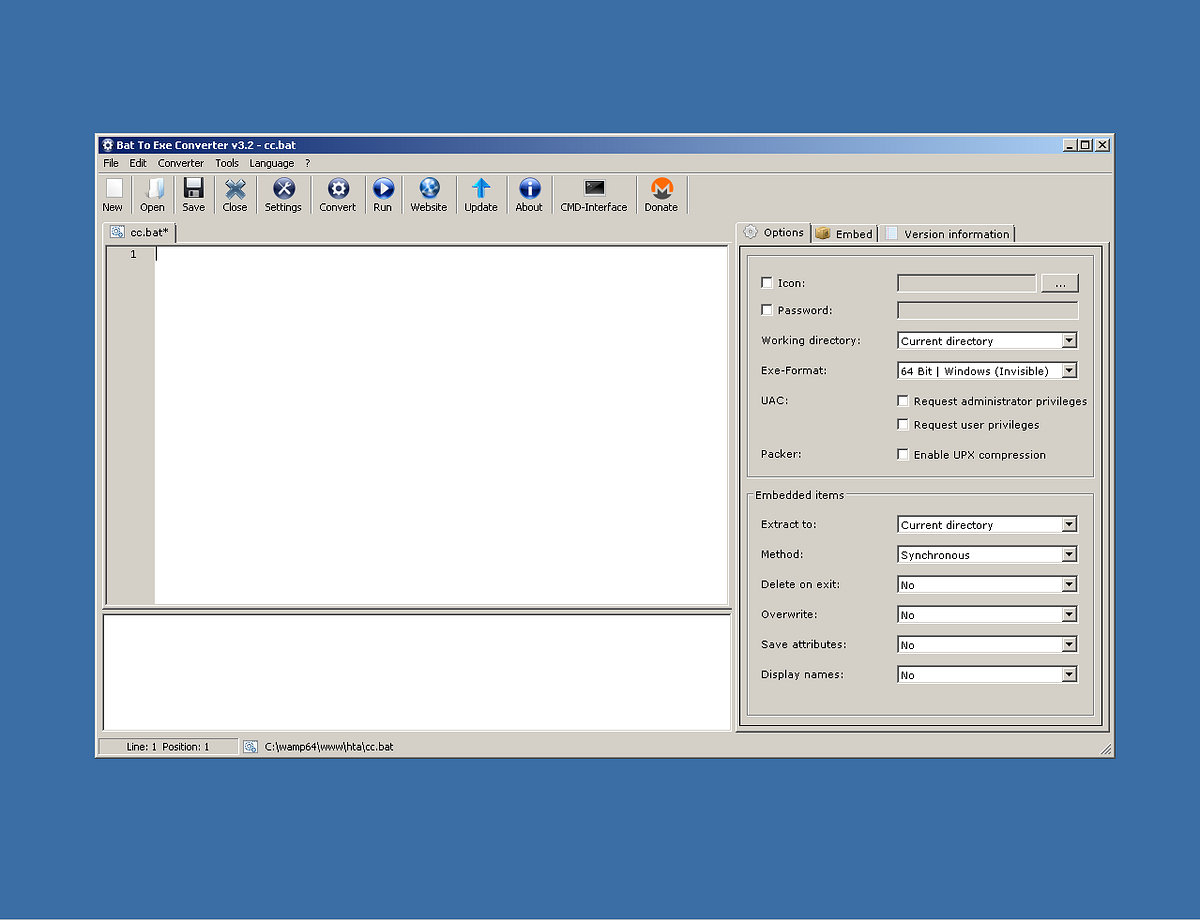This screenshot has width=1200, height=921.
Task: Visit the website via the Website button
Action: 428,194
